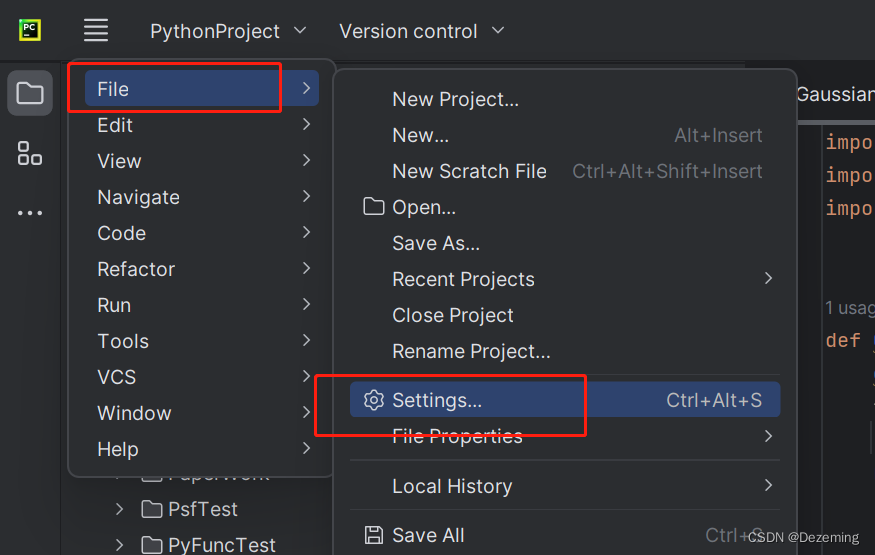Open the Version control dropdown
This screenshot has height=555, width=875.
pos(421,31)
